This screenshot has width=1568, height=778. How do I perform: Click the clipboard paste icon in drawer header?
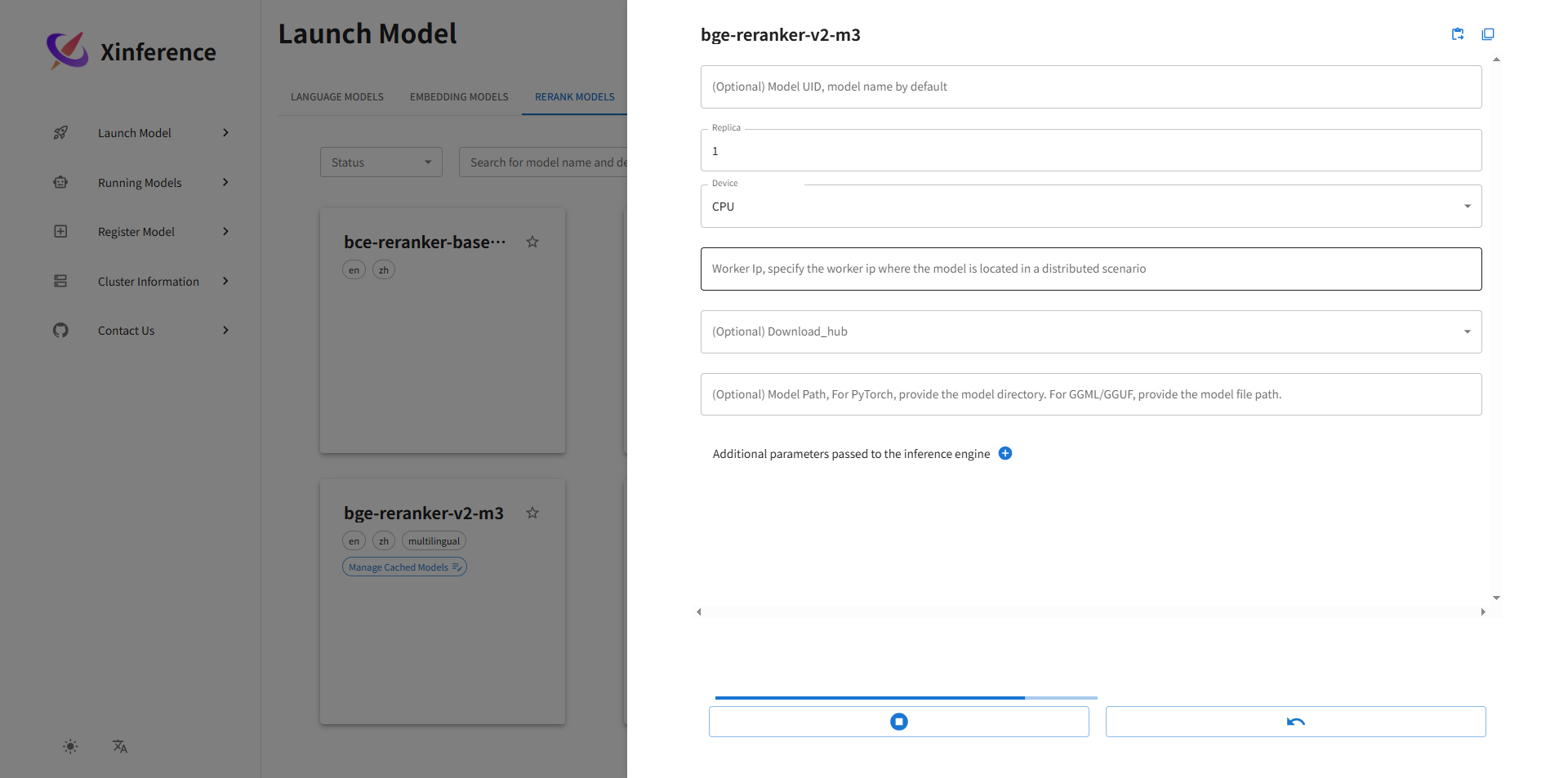click(1458, 34)
